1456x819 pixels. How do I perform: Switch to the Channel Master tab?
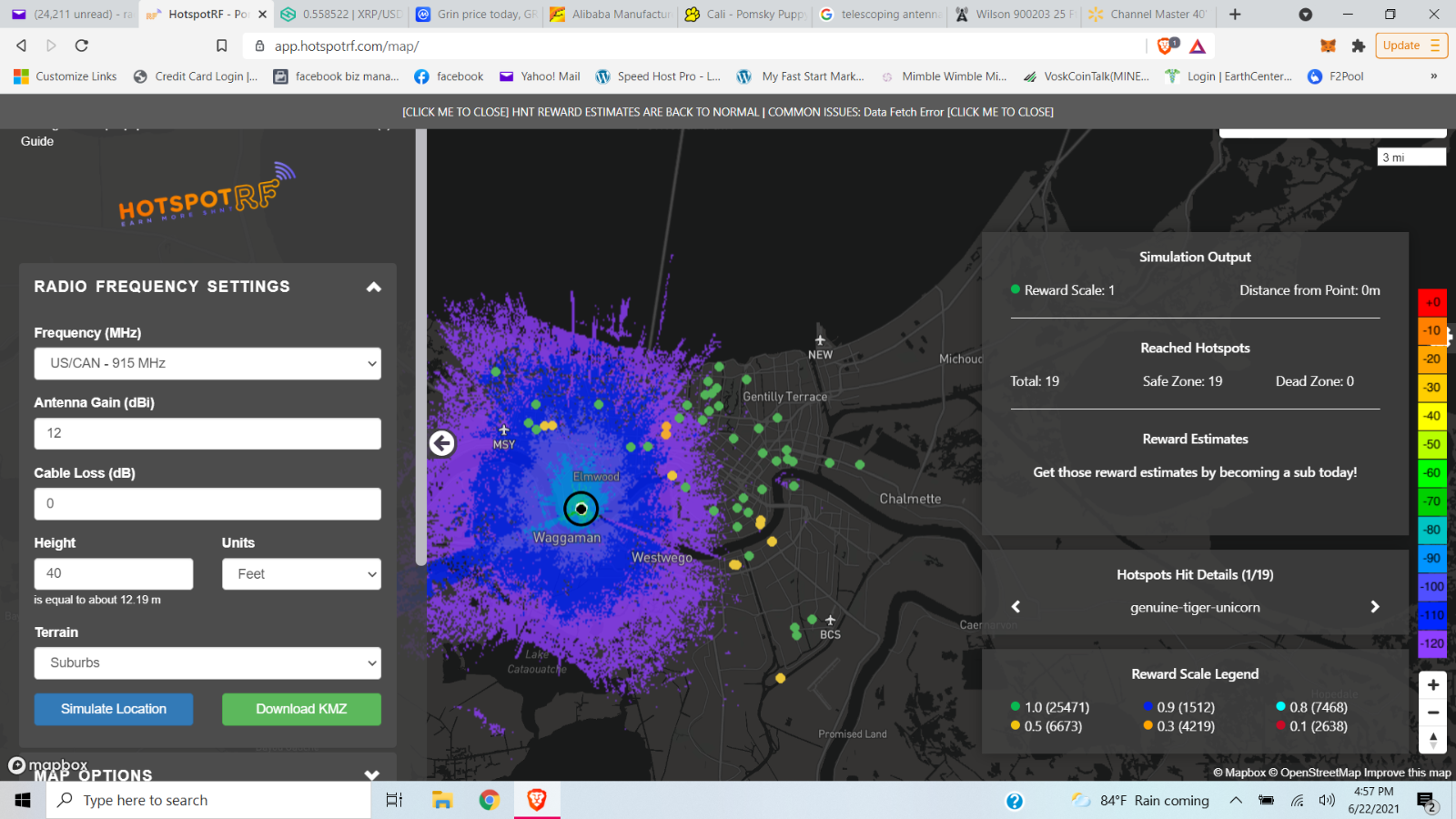(1148, 15)
